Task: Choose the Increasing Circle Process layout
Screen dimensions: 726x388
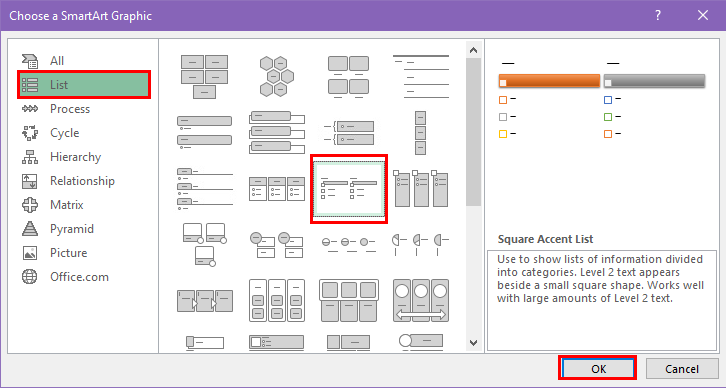Action: 349,245
